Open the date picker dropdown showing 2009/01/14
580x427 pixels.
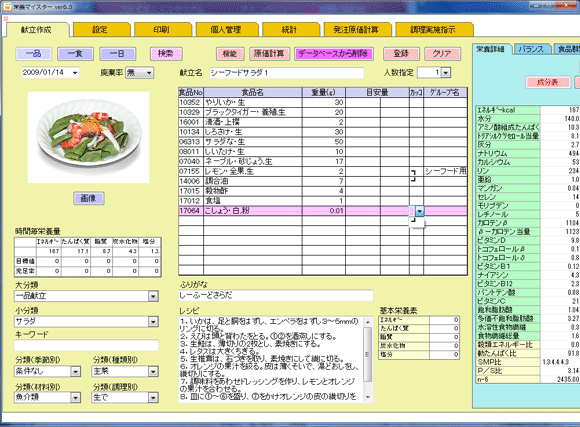point(75,73)
